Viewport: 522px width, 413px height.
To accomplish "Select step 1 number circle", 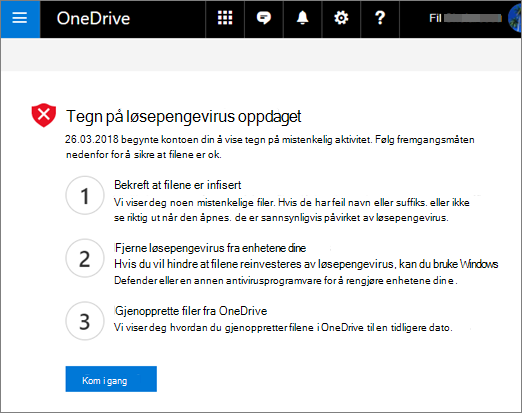I will click(85, 195).
